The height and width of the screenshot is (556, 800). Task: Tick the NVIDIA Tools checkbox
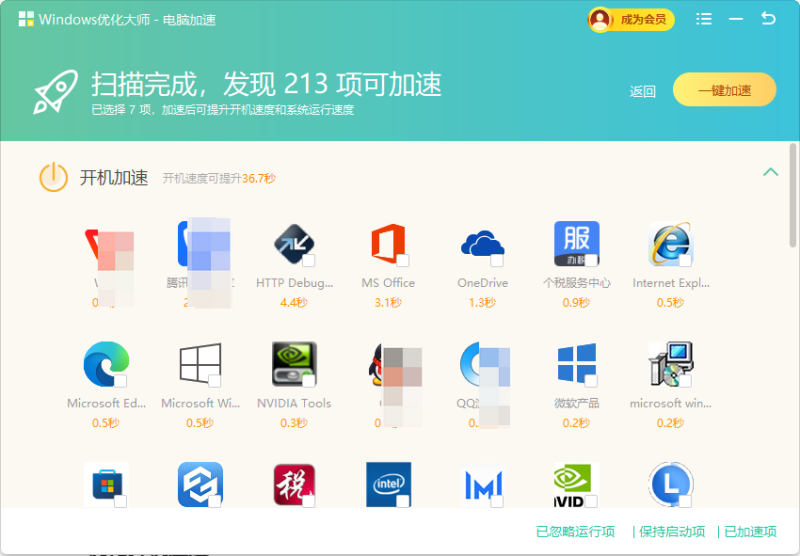click(x=308, y=381)
